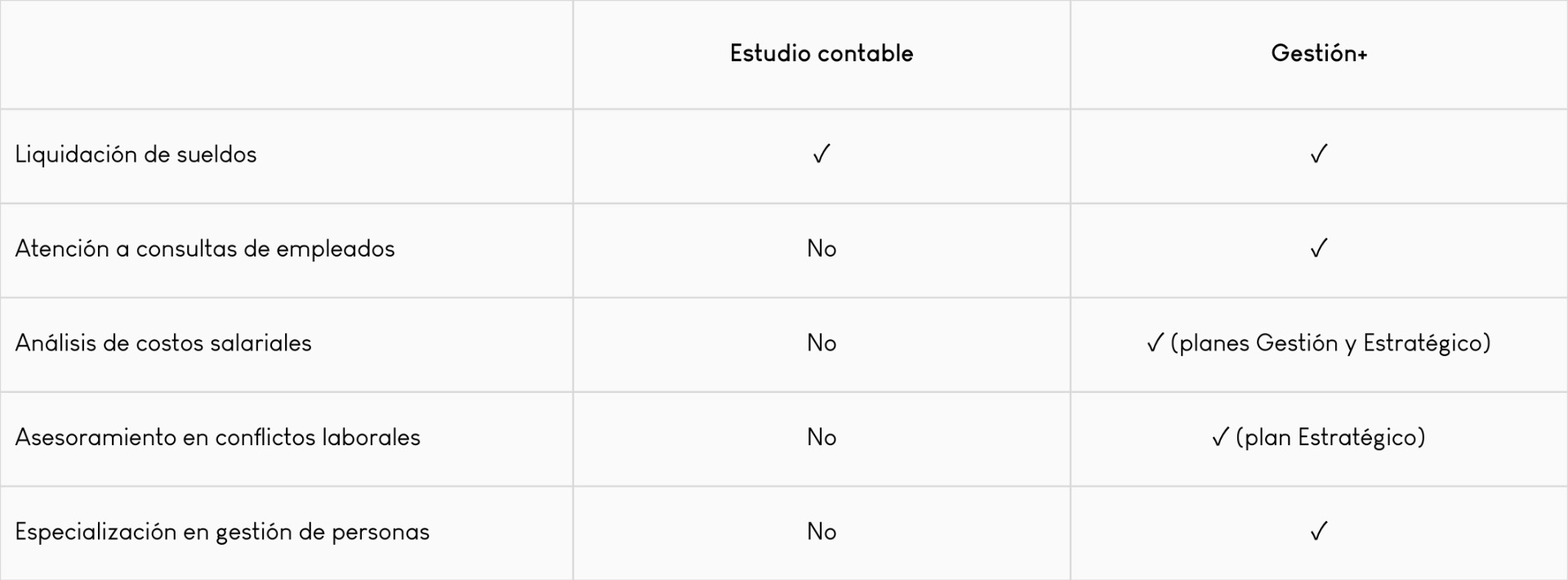Click the No in Asesoramiento en conflictos row
This screenshot has height=580, width=1568.
821,438
